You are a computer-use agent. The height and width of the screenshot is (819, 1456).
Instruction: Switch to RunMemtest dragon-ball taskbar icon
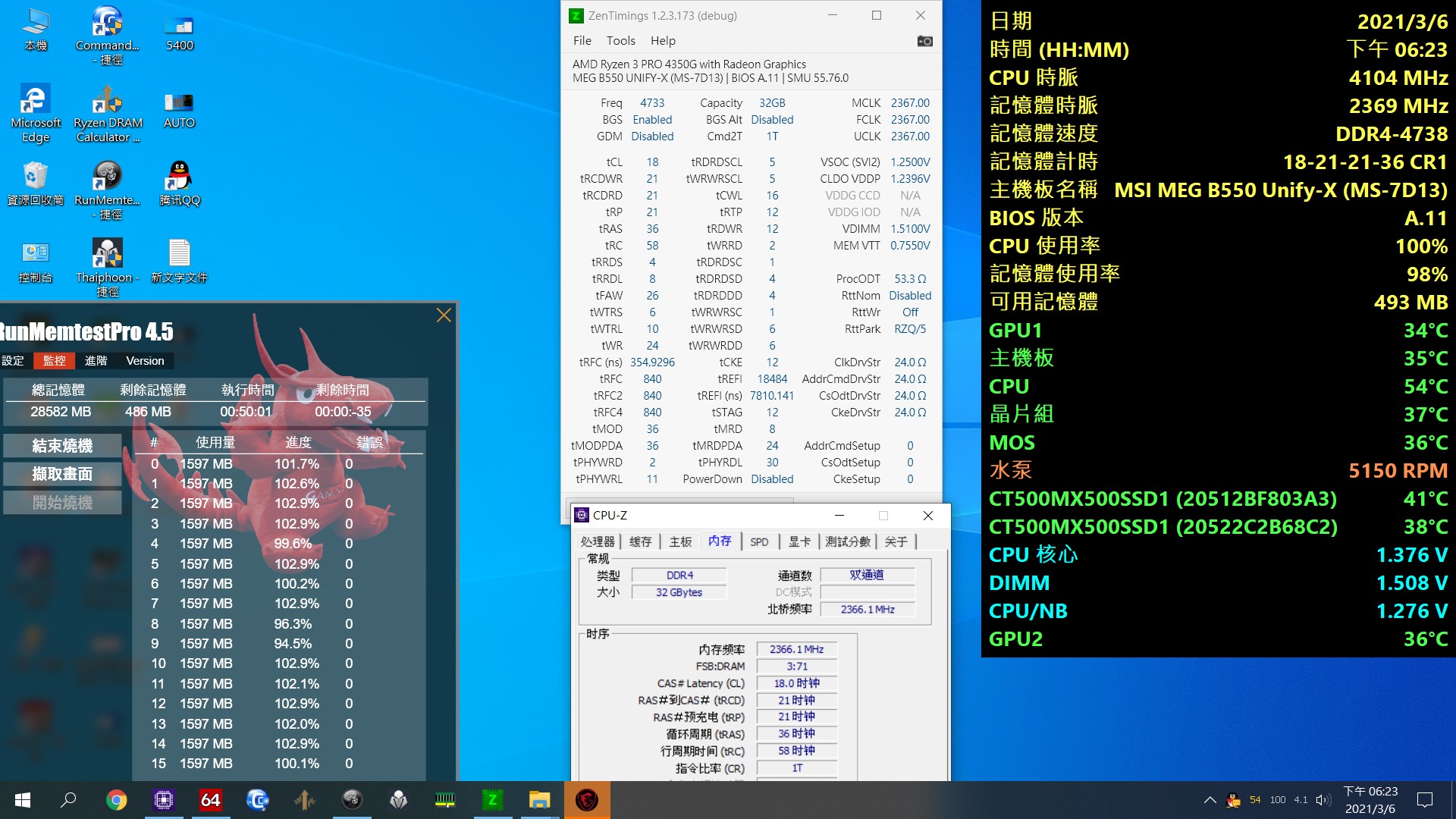[351, 800]
